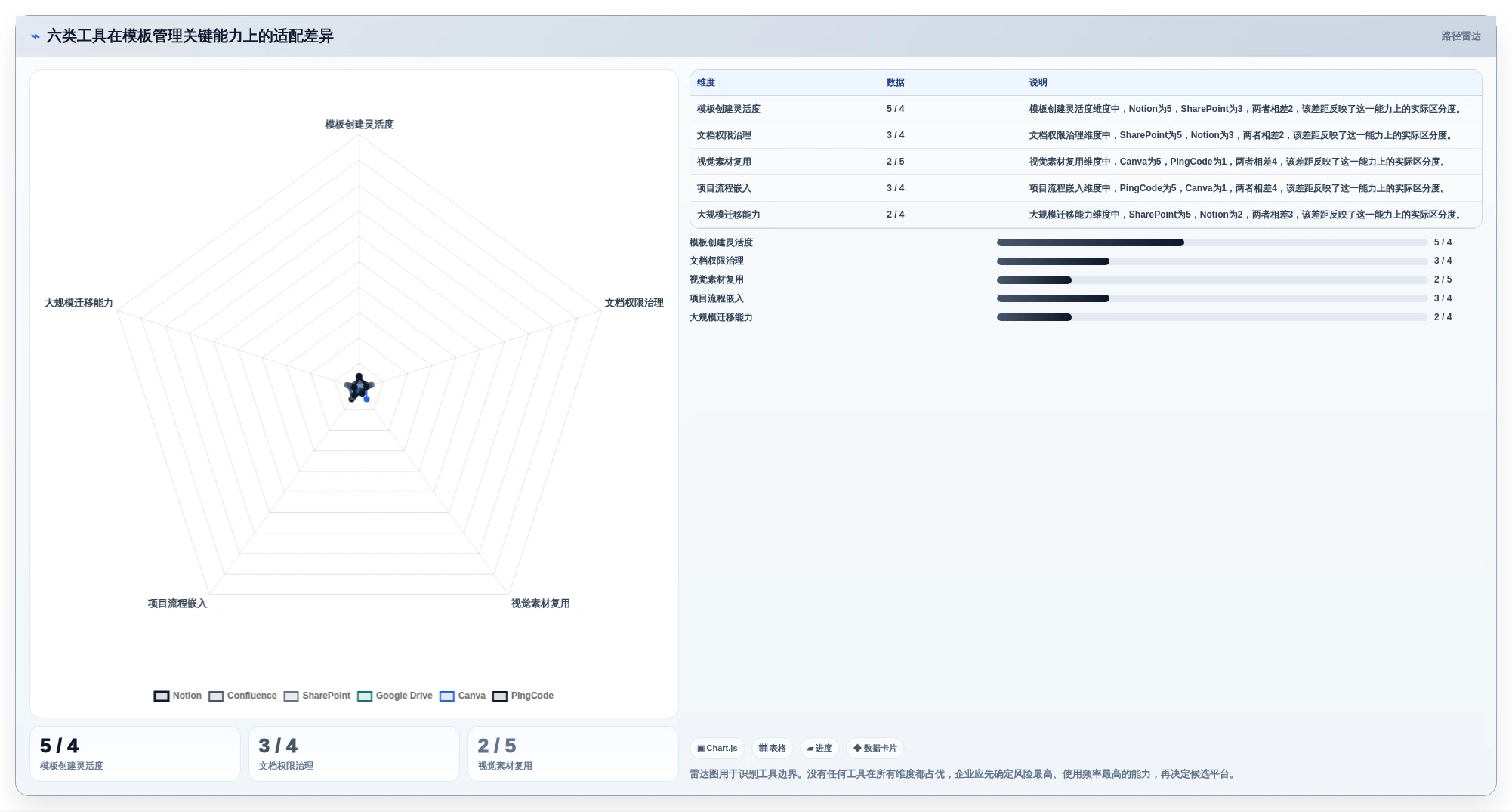1512x812 pixels.
Task: Open the 2 / 5 视觉素材复用 data card
Action: pyautogui.click(x=573, y=754)
